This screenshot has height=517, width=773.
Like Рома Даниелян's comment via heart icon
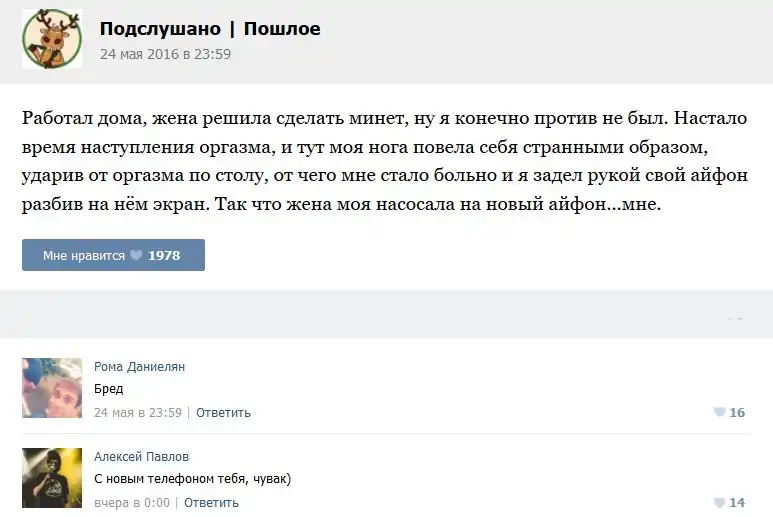click(x=718, y=412)
